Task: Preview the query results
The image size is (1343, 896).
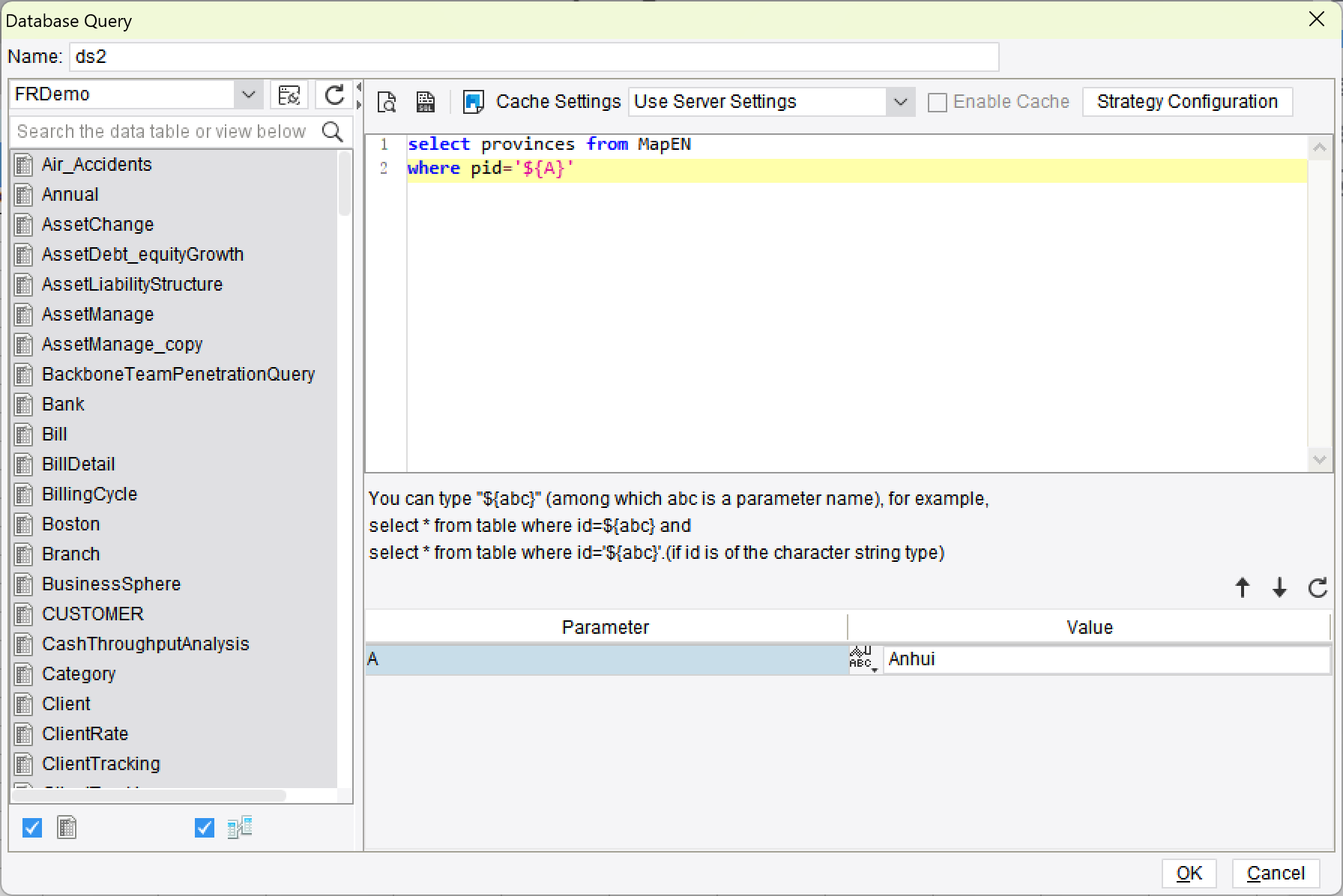Action: tap(386, 101)
